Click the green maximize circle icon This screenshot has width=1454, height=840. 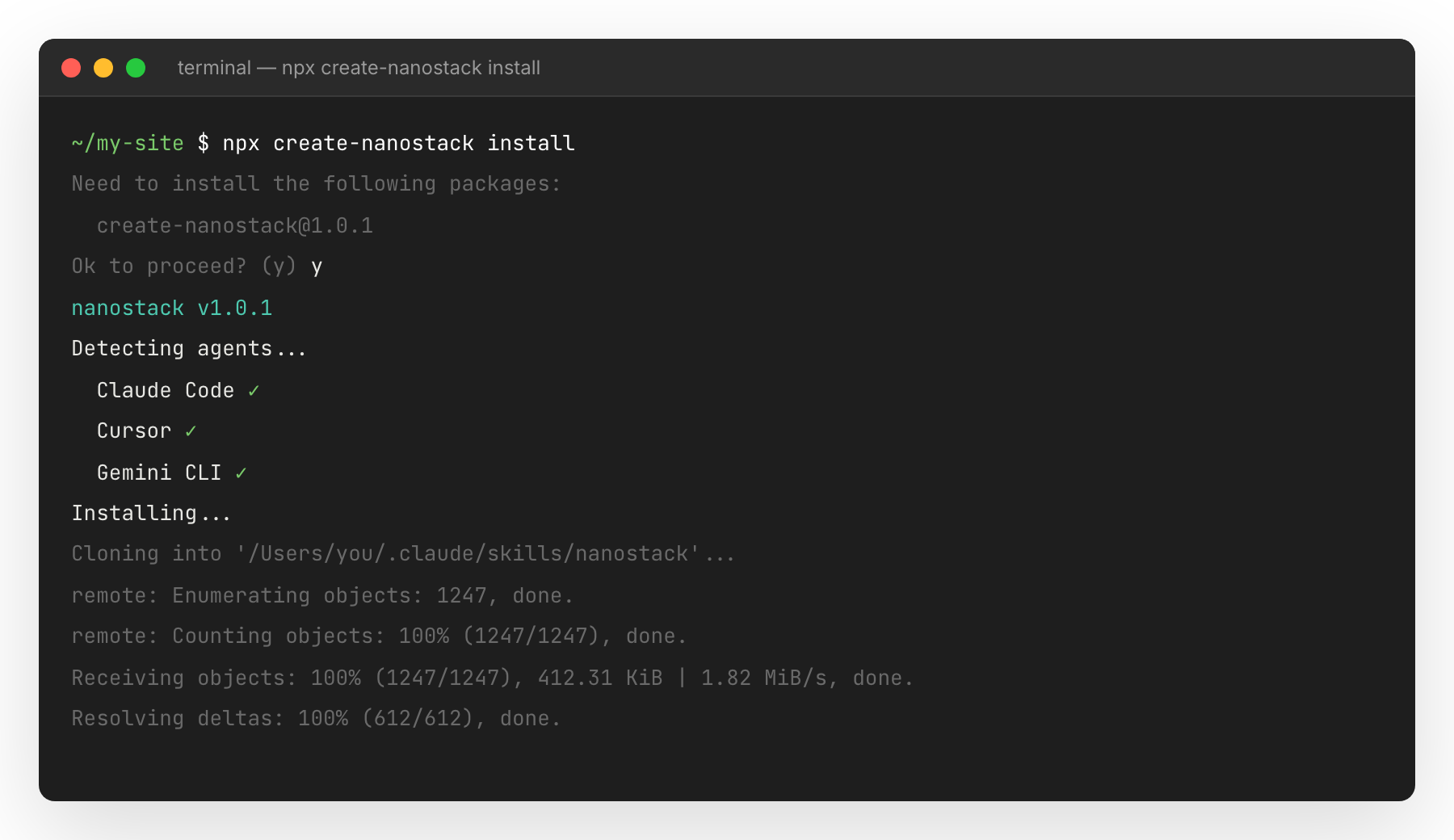137,68
